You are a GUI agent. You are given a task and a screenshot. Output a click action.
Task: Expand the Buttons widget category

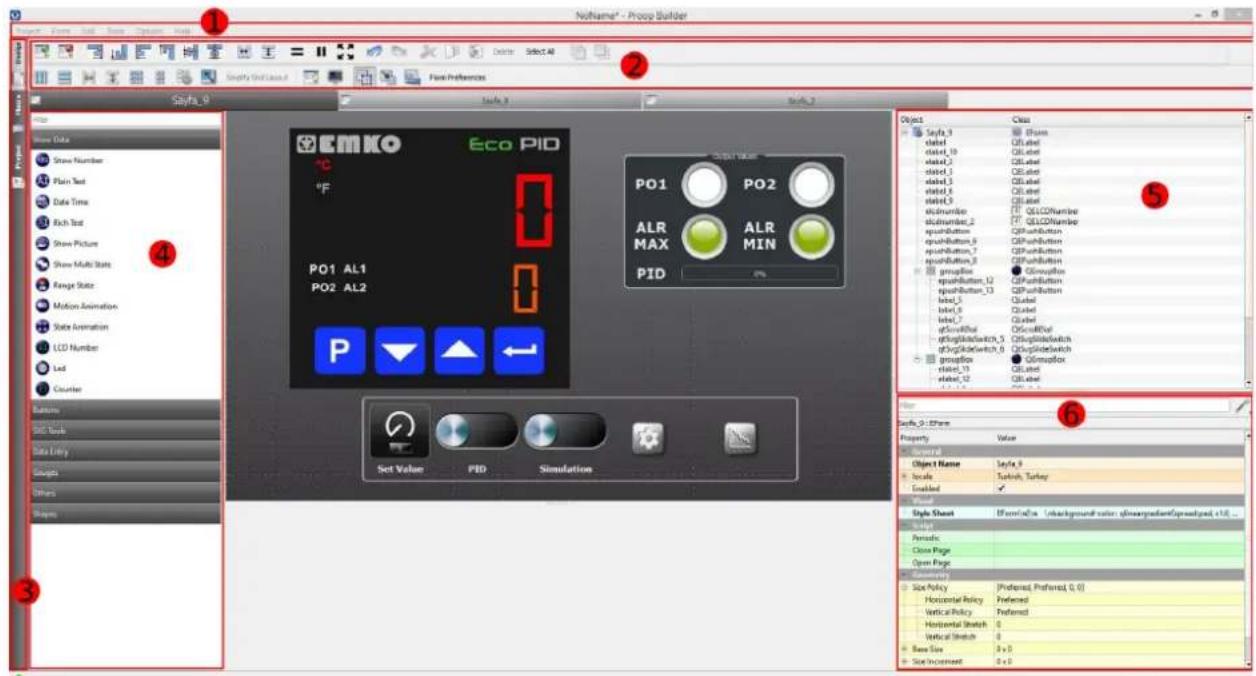(x=125, y=410)
